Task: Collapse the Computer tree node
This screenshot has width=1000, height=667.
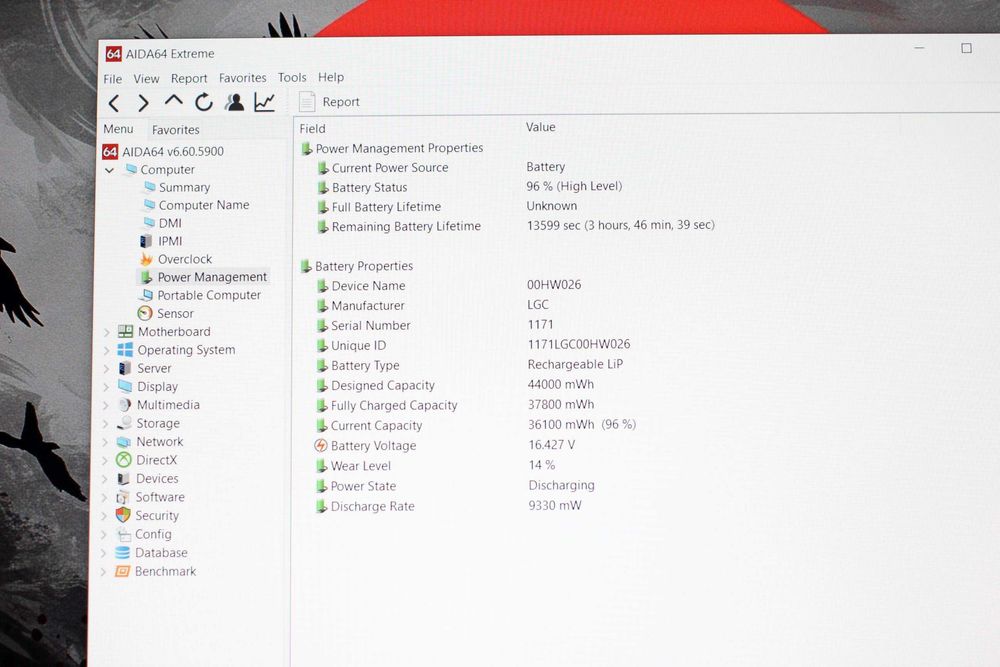Action: pos(109,170)
